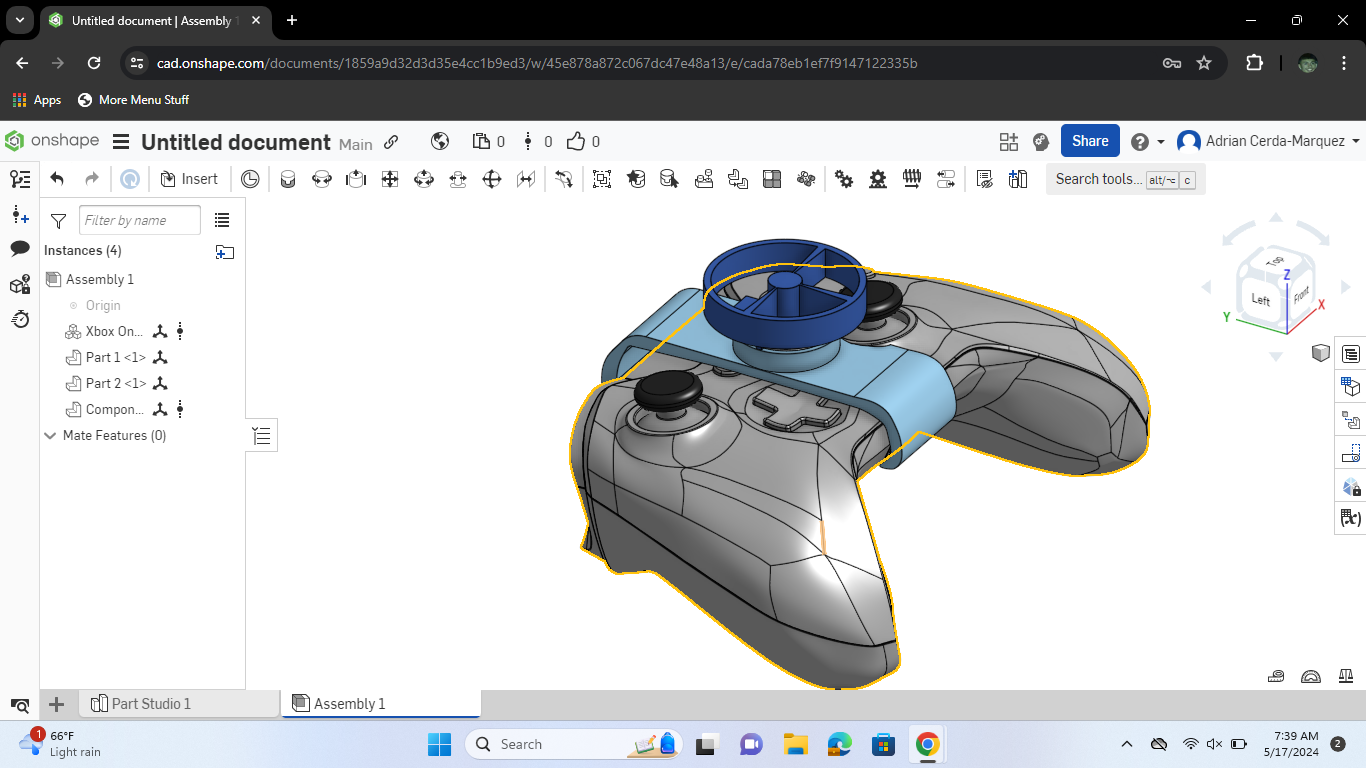This screenshot has width=1366, height=768.
Task: Open the Insert parts dialog
Action: [189, 179]
